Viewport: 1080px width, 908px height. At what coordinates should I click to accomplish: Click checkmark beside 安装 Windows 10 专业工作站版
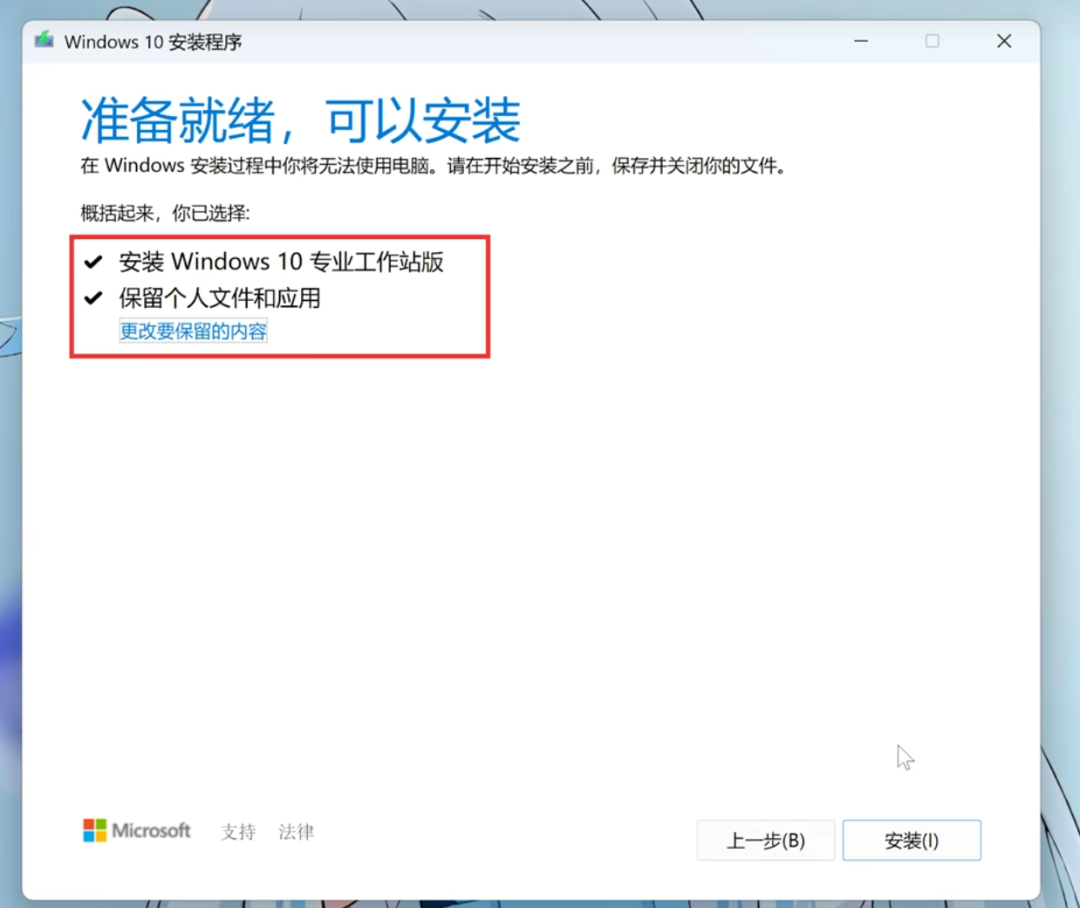[x=93, y=263]
